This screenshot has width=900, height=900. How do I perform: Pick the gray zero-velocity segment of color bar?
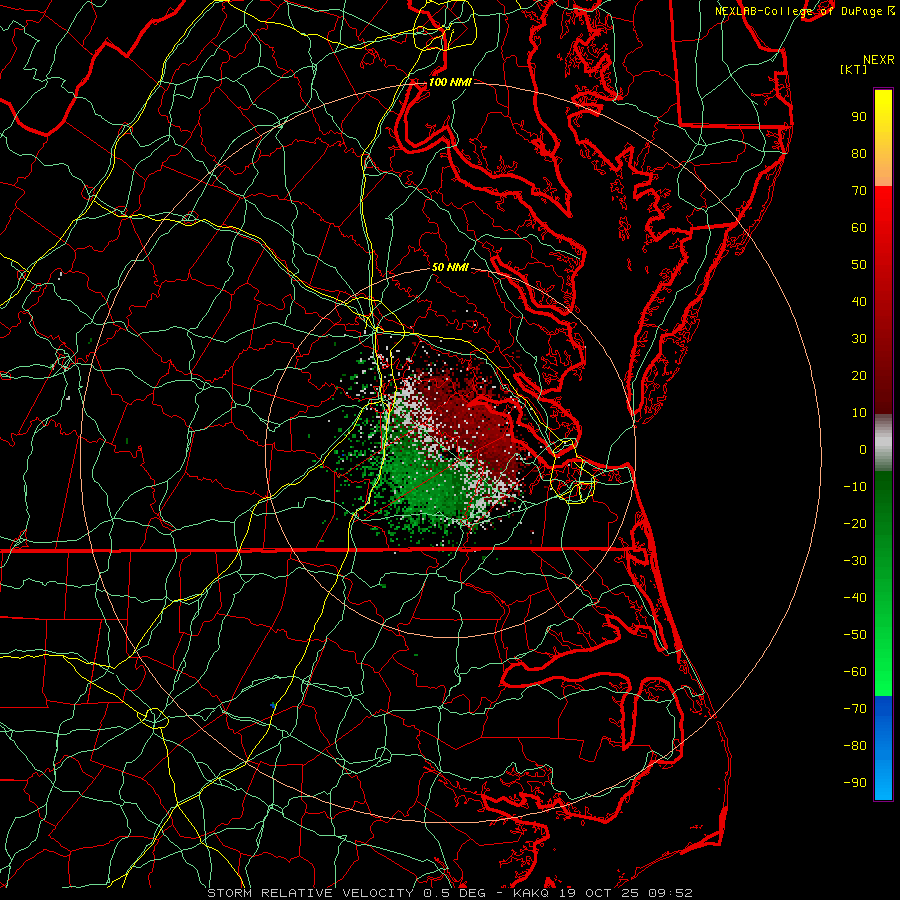883,443
